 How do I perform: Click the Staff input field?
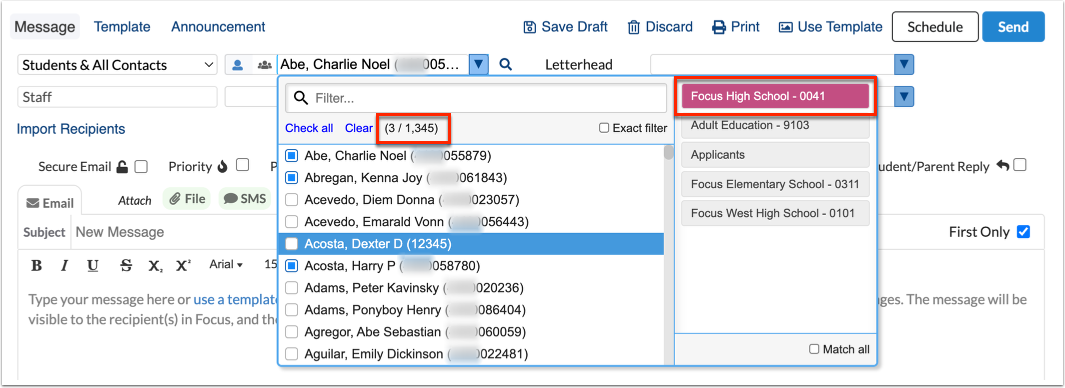click(x=117, y=96)
